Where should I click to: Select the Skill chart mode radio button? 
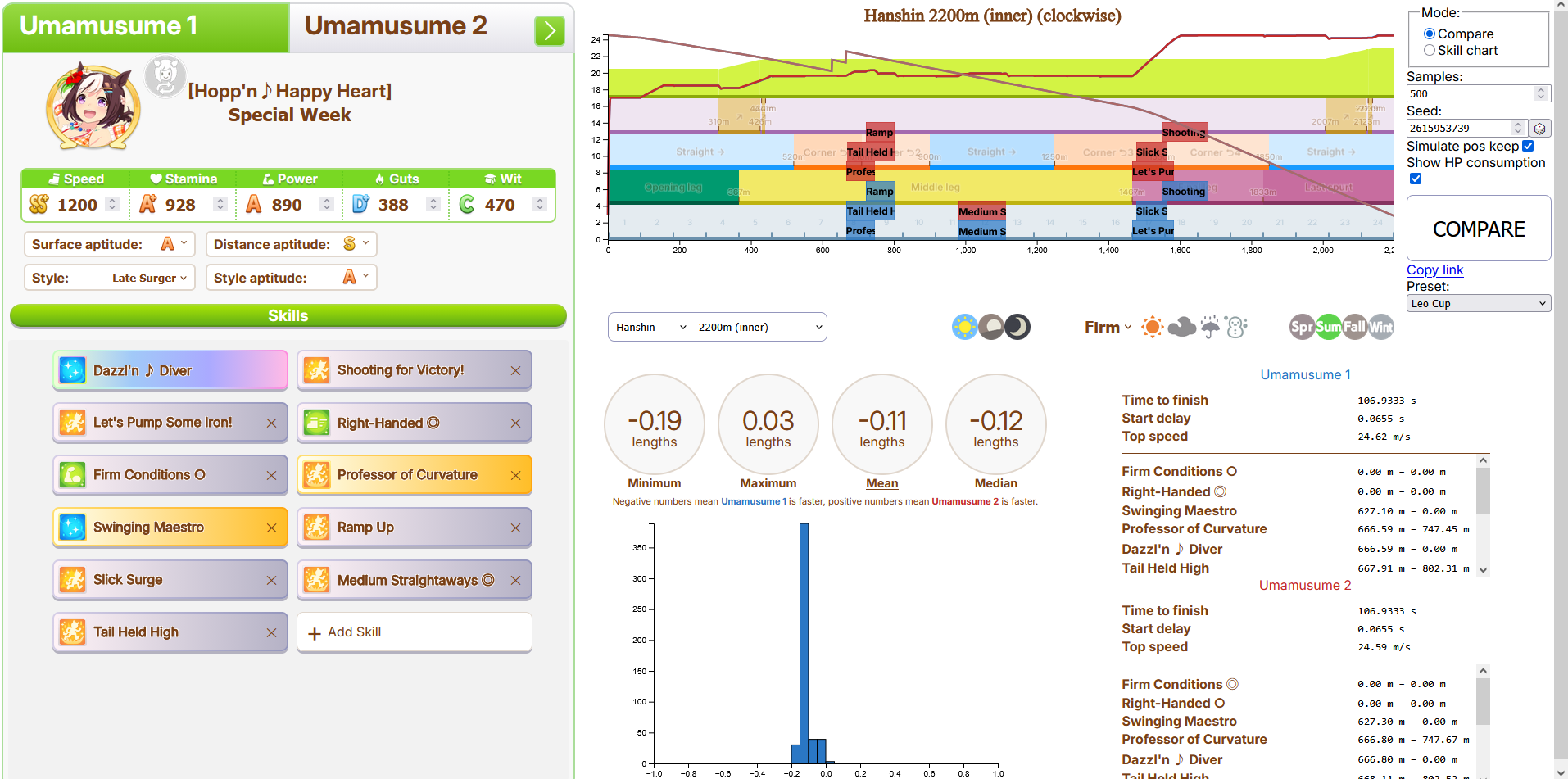tap(1430, 51)
